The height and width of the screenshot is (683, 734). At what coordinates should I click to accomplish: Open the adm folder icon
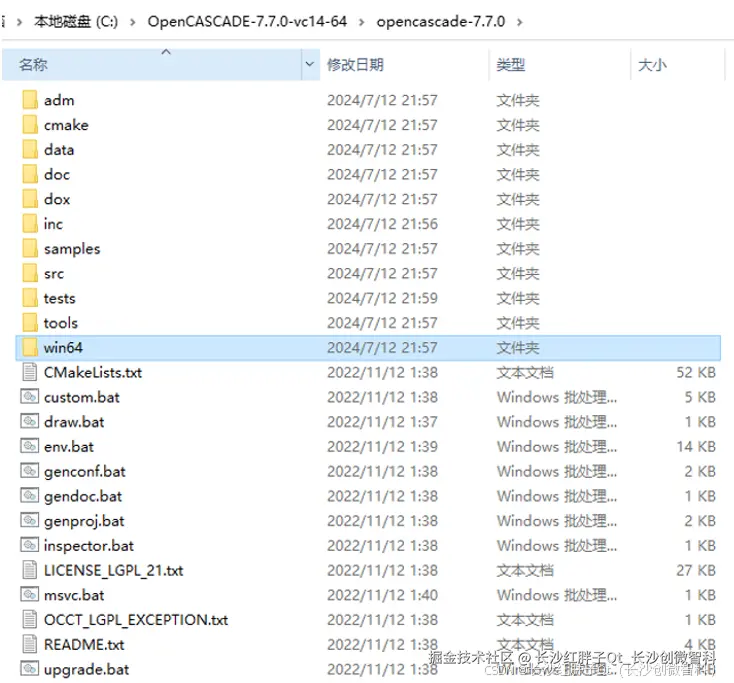[30, 100]
